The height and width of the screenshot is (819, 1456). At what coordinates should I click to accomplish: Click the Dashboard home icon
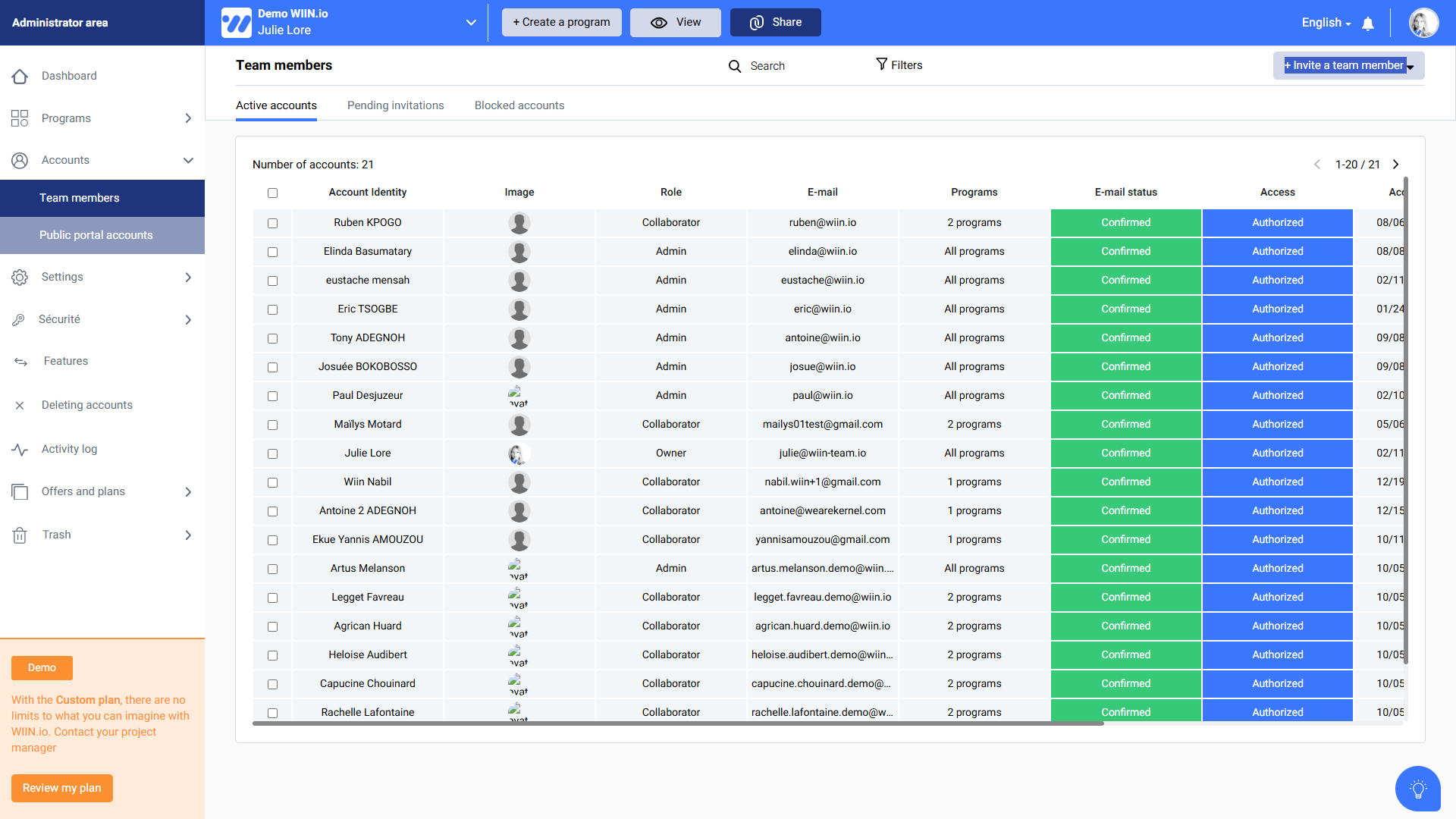(x=20, y=76)
